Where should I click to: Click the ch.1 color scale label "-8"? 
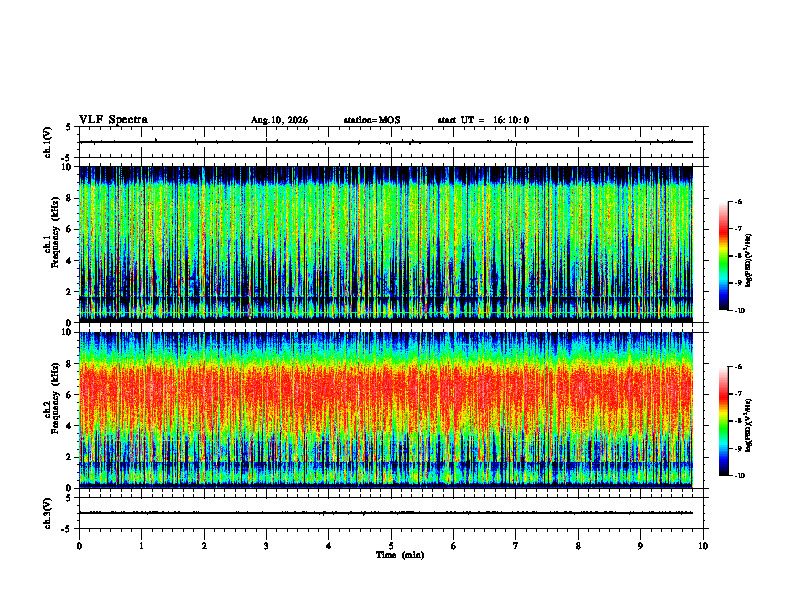point(738,256)
